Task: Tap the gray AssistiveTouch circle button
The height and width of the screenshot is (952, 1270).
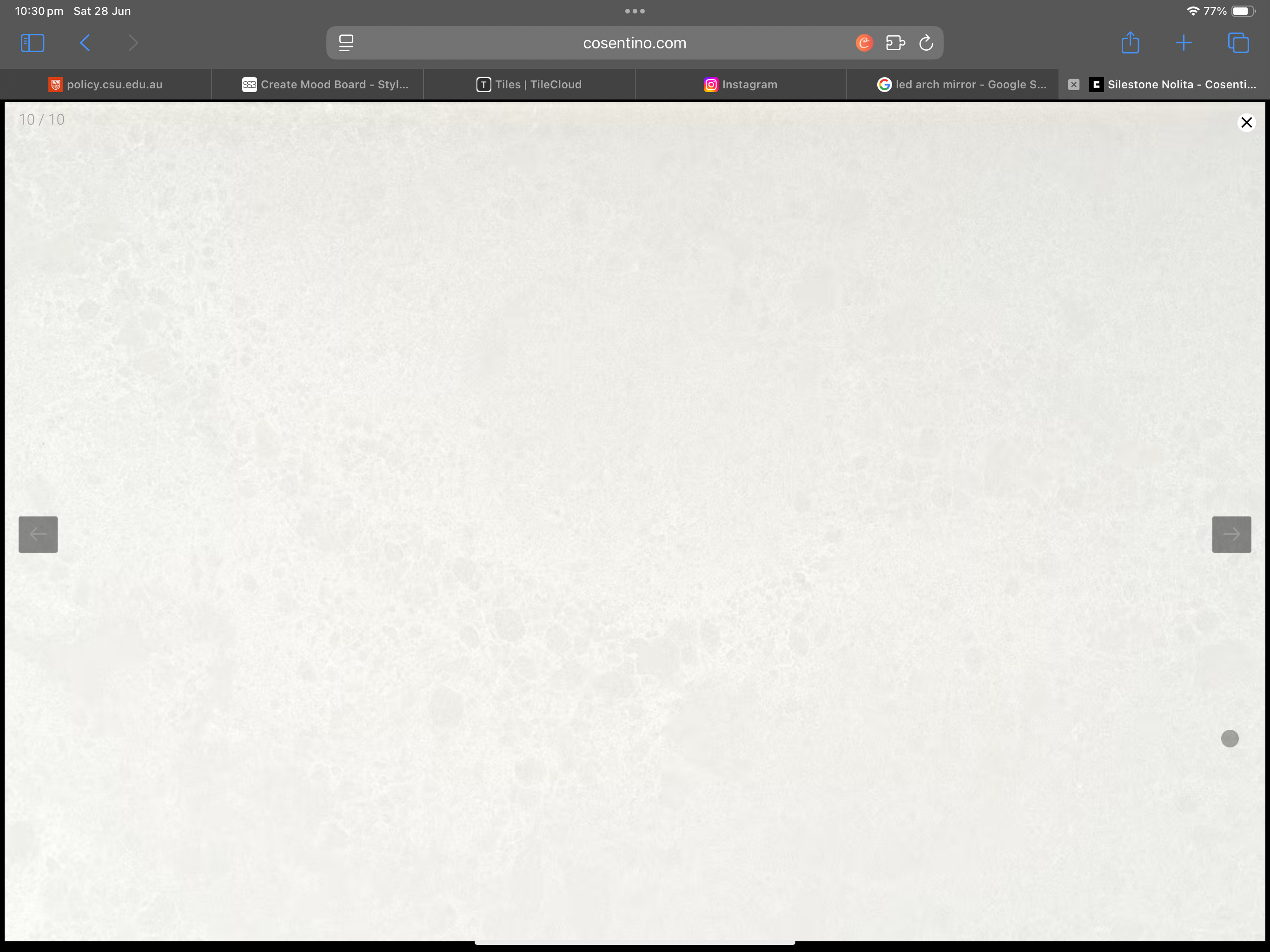Action: click(1229, 738)
